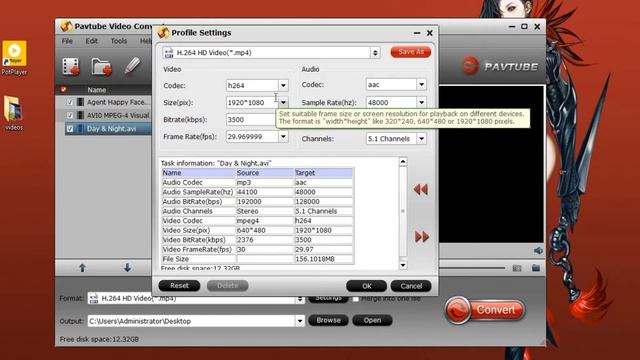Uncheck the Day & Night.avi checkbox
Image resolution: width=640 pixels, height=360 pixels.
70,129
